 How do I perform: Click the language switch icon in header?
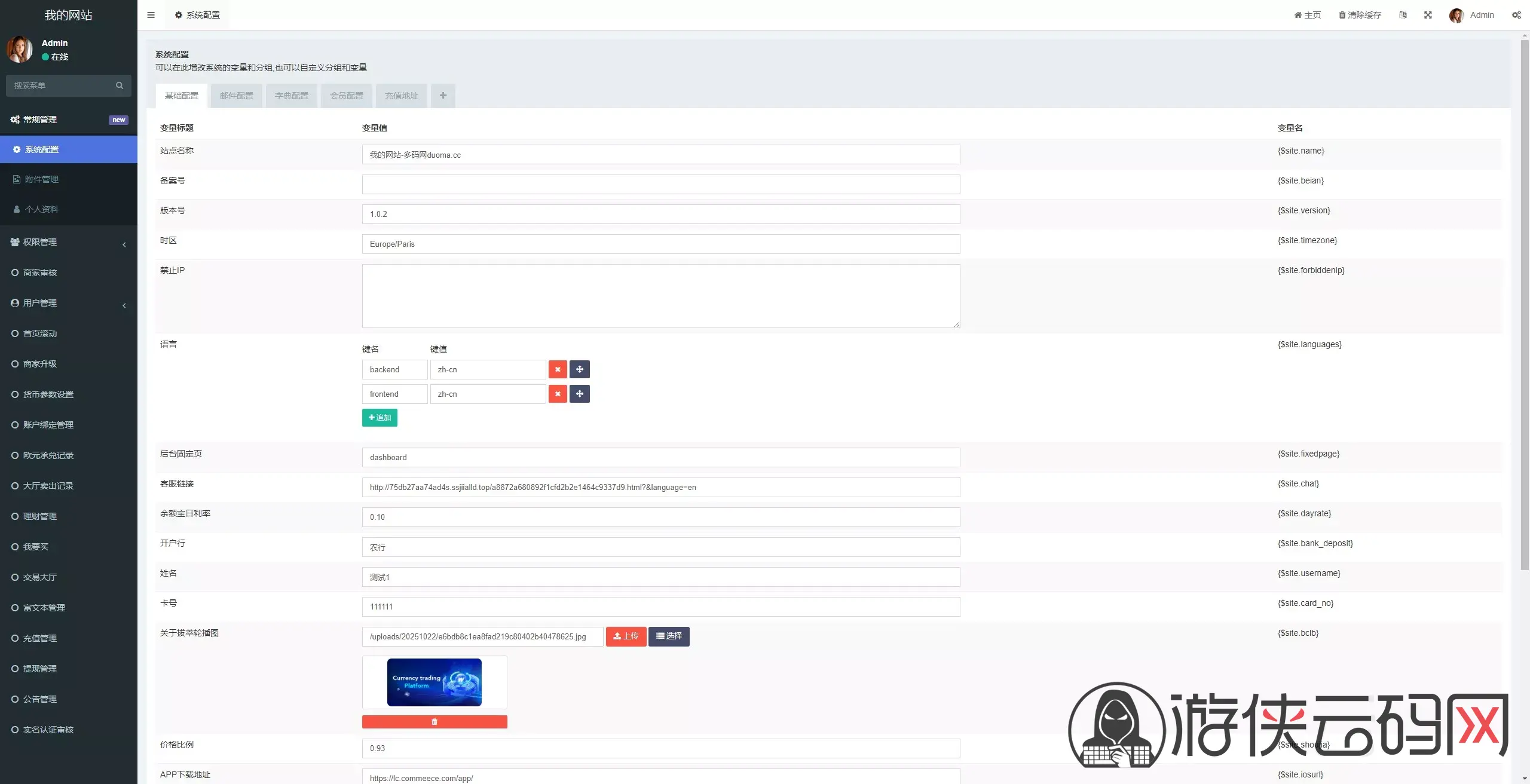point(1403,15)
